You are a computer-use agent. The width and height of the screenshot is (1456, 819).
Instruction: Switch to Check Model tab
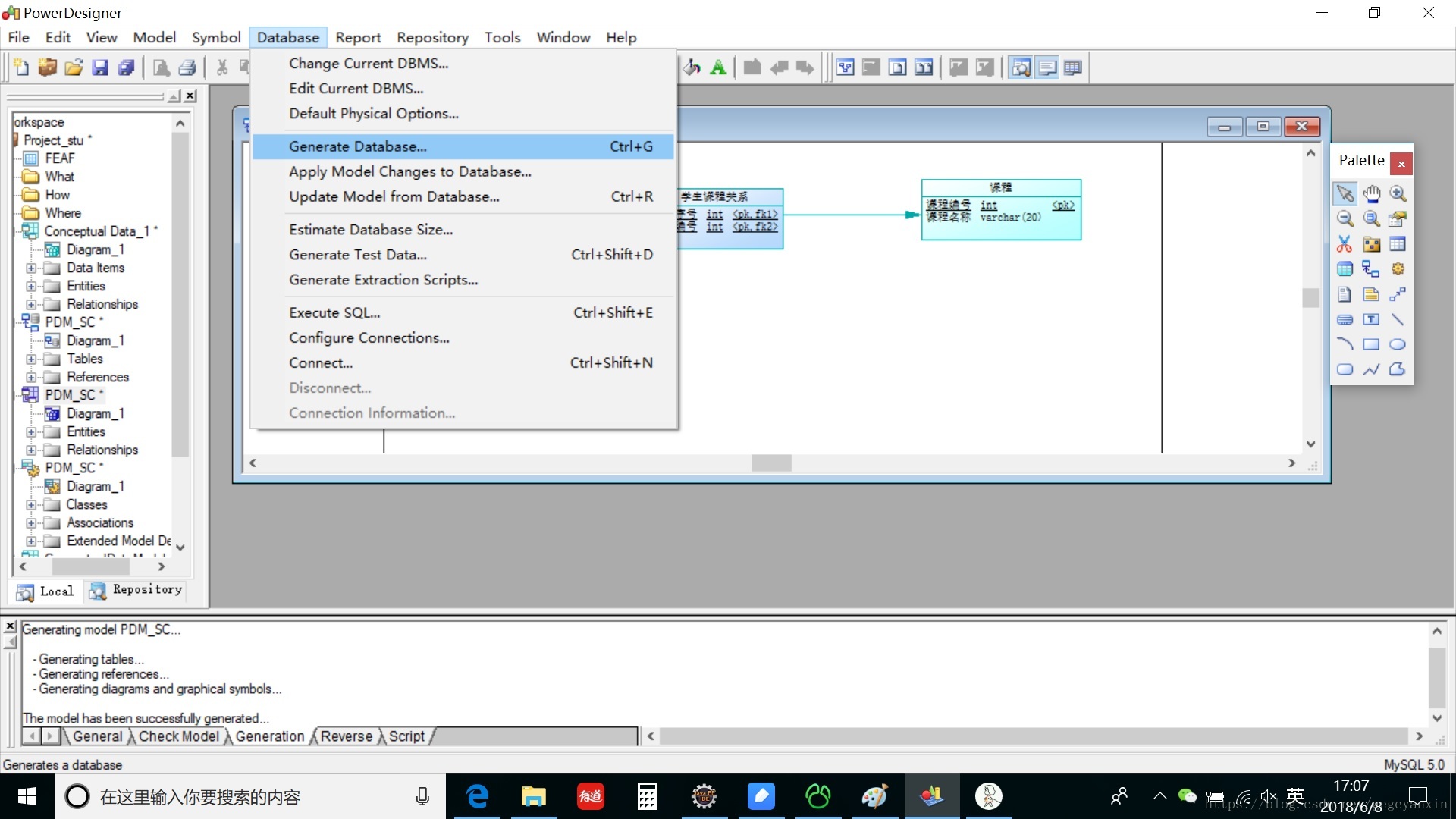[x=178, y=737]
